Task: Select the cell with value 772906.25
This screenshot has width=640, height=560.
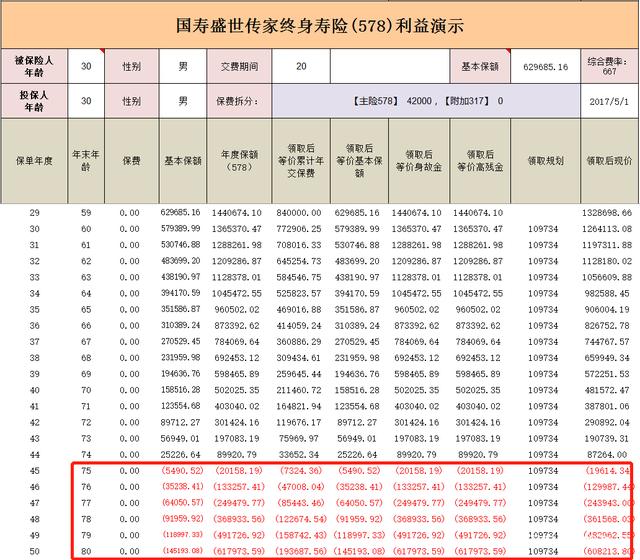Action: [x=299, y=229]
